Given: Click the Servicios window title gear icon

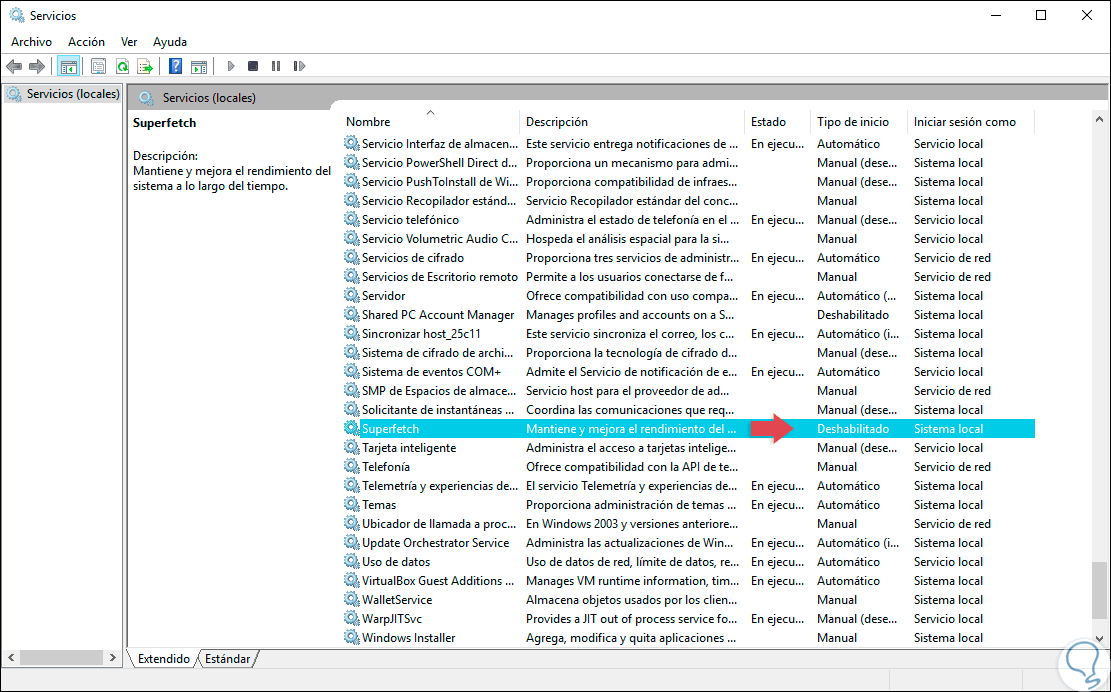Looking at the screenshot, I should pos(16,15).
